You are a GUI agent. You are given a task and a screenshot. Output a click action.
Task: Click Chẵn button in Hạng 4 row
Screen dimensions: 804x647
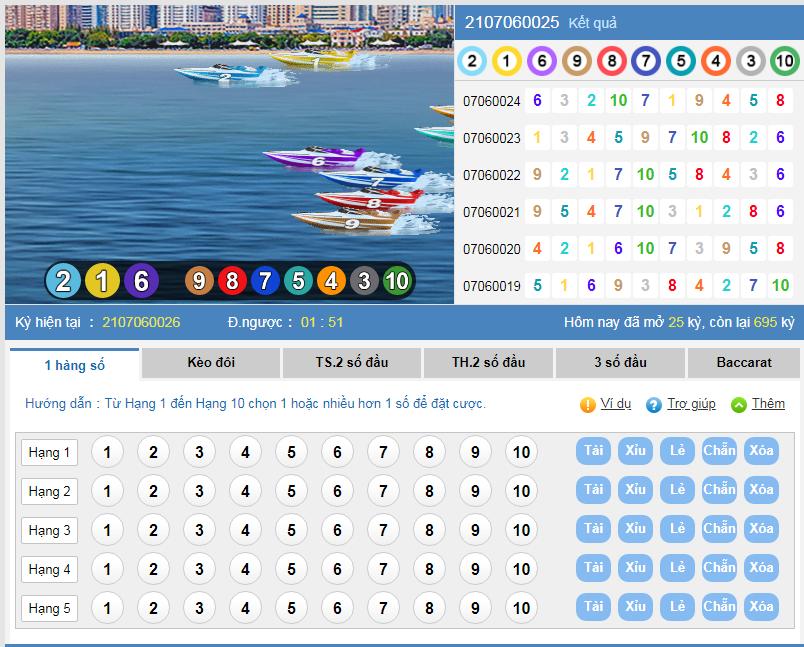tap(719, 567)
